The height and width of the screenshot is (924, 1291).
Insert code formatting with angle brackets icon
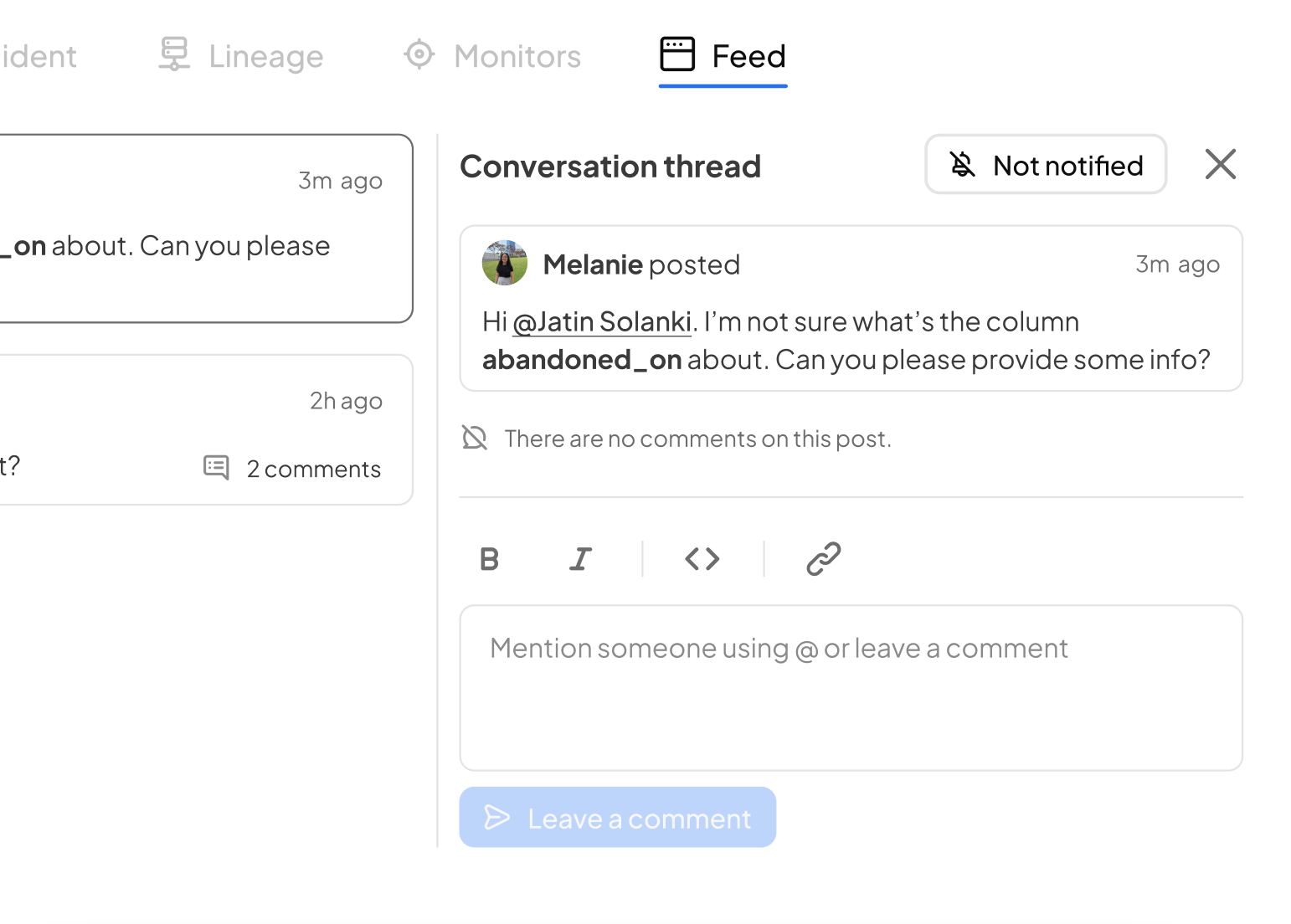point(702,559)
